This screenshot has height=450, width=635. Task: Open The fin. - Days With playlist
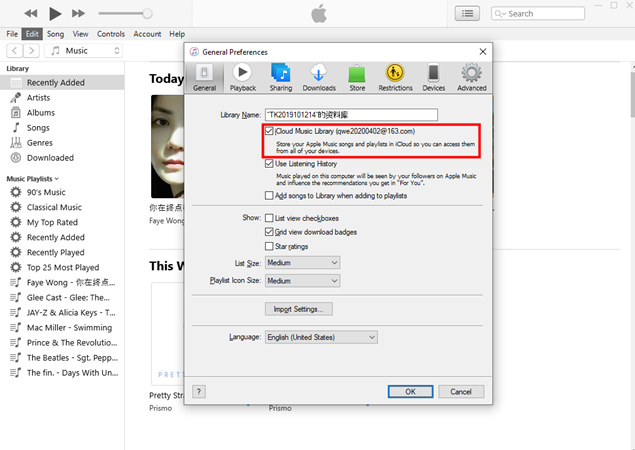pos(62,373)
